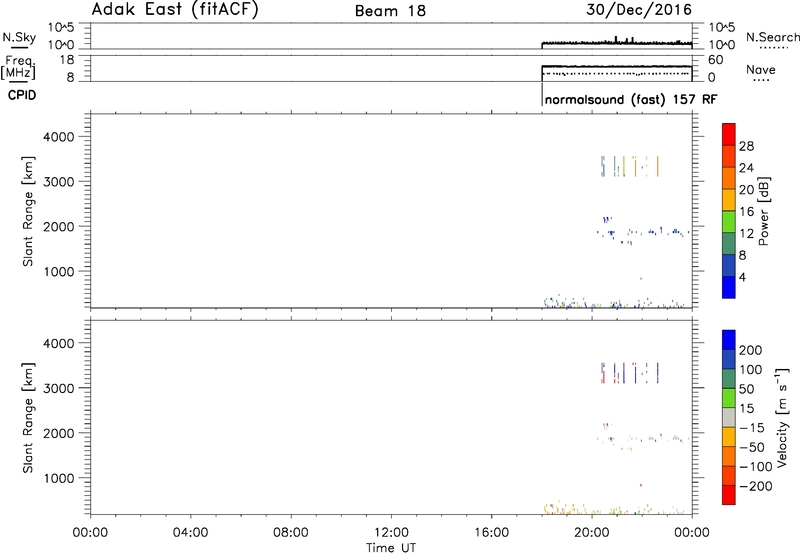Select the Velocity panel "Slant Range [km]" label
The height and width of the screenshot is (554, 800).
click(28, 418)
